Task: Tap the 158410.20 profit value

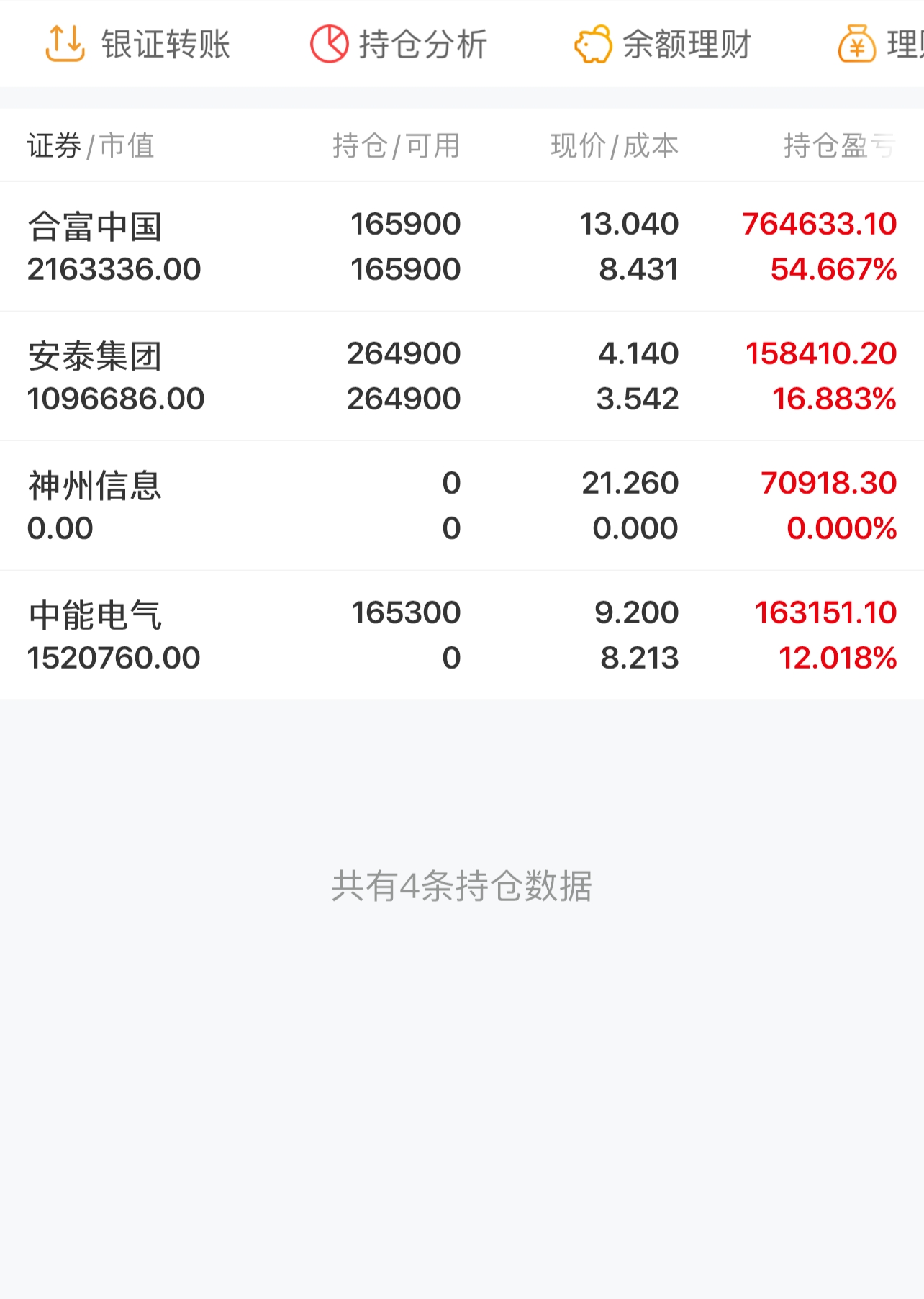Action: (821, 353)
